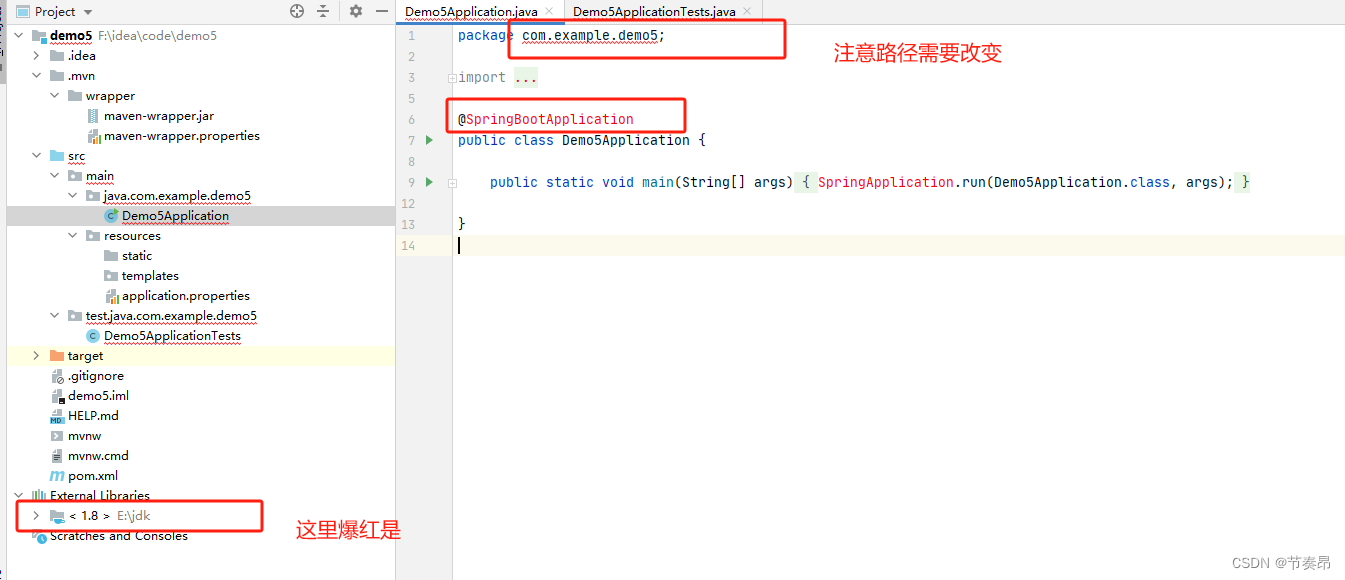Viewport: 1345px width, 580px height.
Task: Place cursor on editor line 14
Action: (898, 245)
